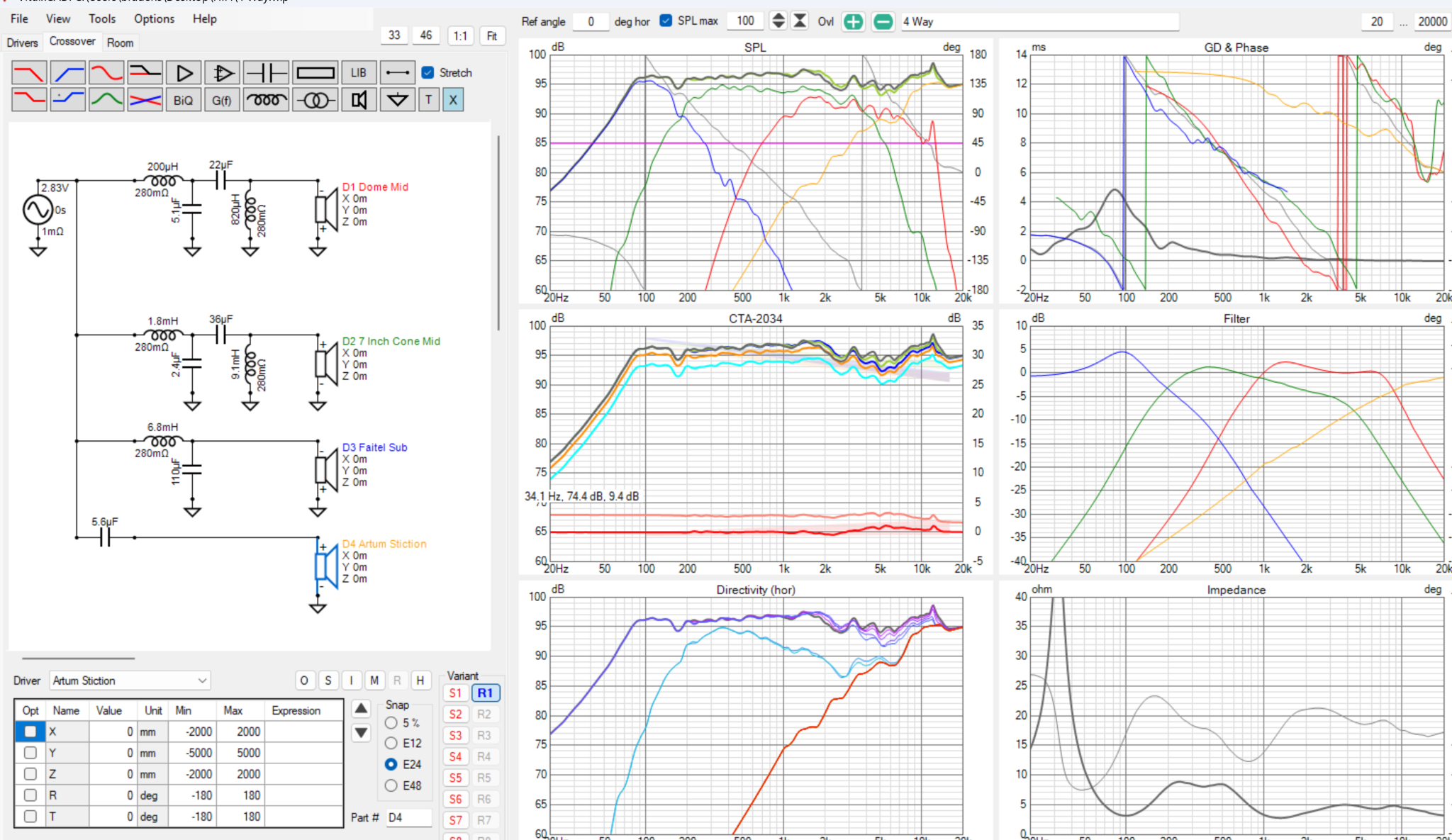Image resolution: width=1452 pixels, height=840 pixels.
Task: Add an inductor coil component
Action: coord(266,100)
